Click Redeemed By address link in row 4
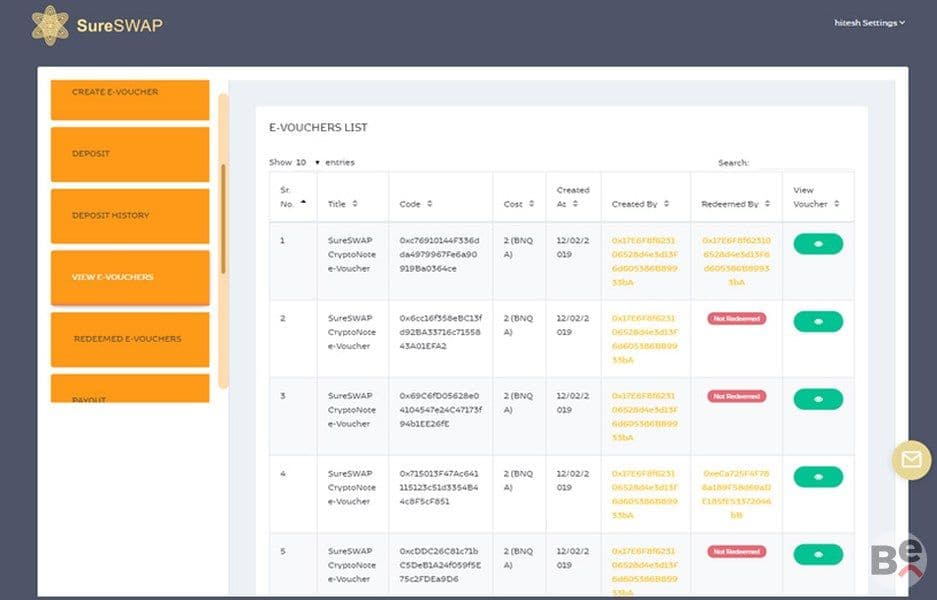Image resolution: width=937 pixels, height=600 pixels. (x=736, y=494)
